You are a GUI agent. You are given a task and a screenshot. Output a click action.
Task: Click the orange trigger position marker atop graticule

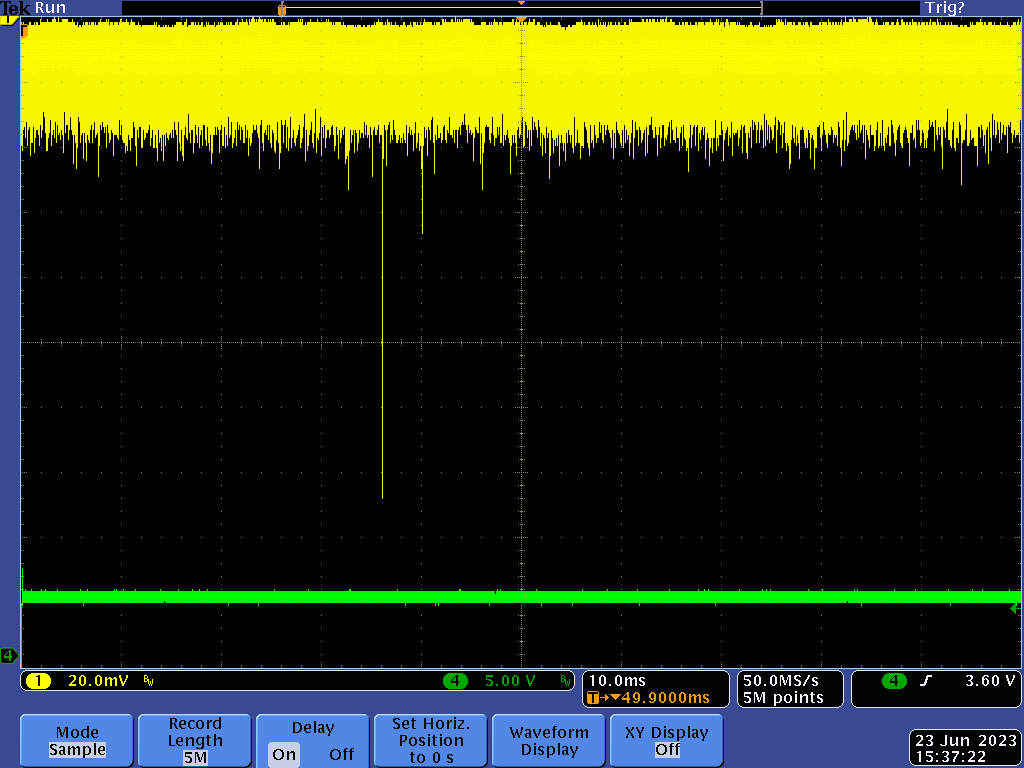(521, 21)
